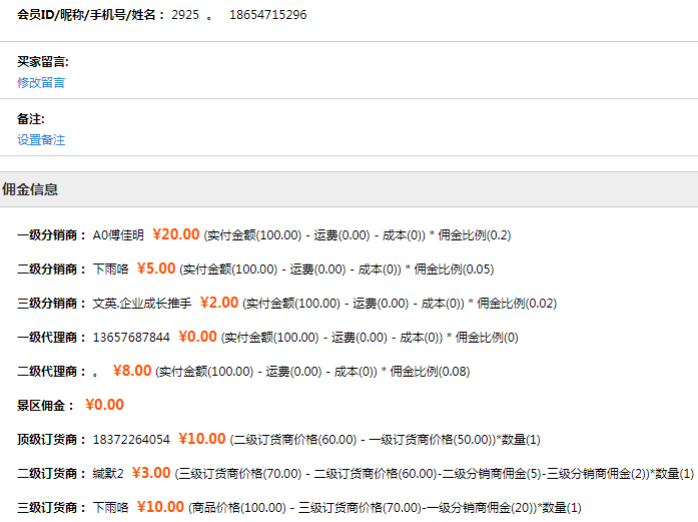698x522 pixels.
Task: Select the ¥2.00 commission amount
Action: pos(219,302)
